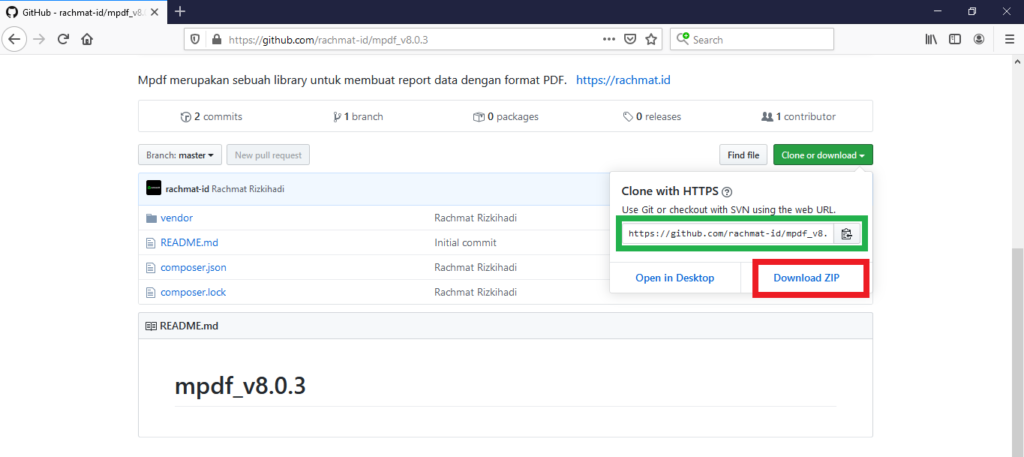Select the GitHub mpdf_v8 browser tab
This screenshot has height=457, width=1024.
82,12
